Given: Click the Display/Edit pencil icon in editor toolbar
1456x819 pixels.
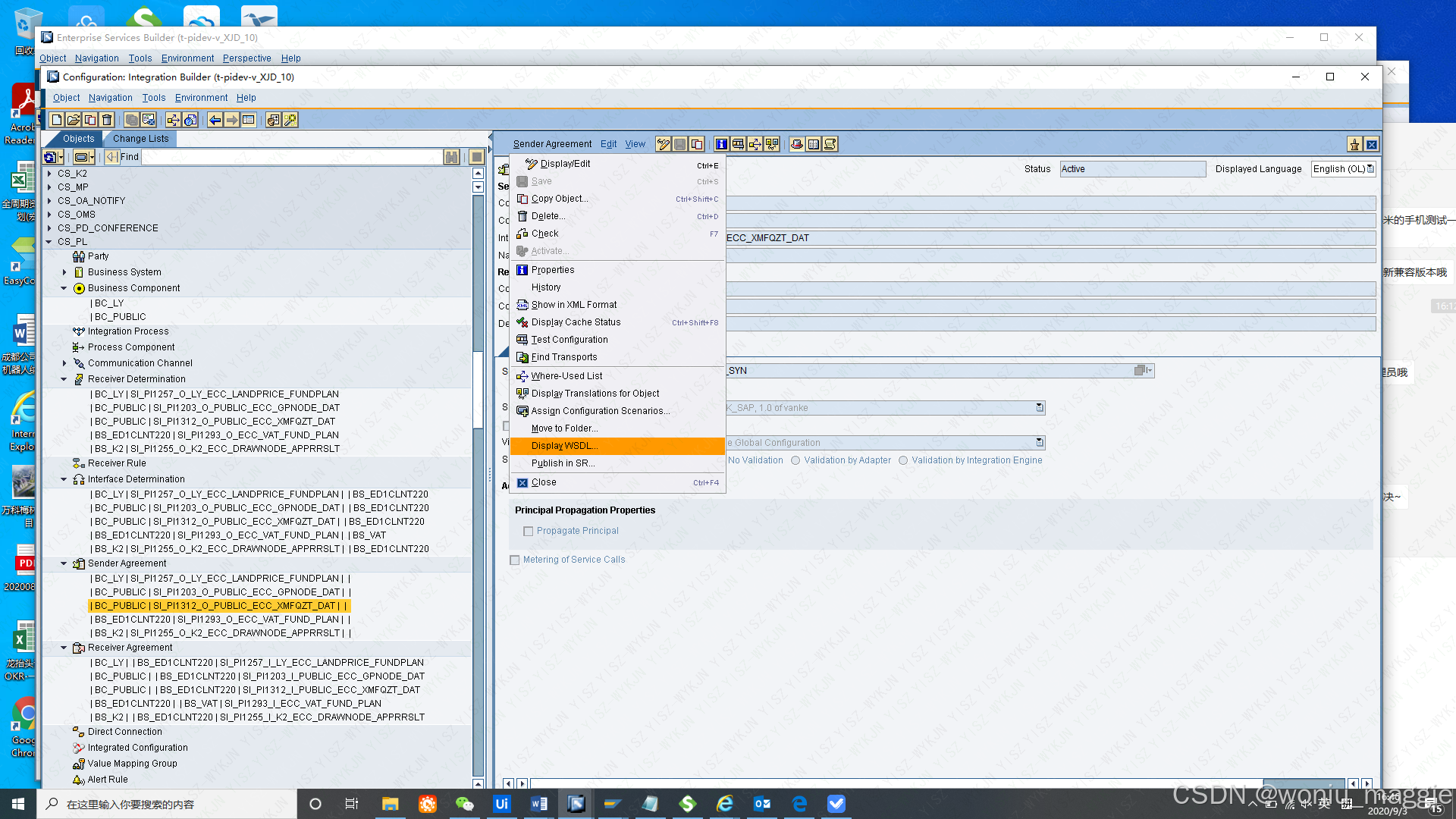Looking at the screenshot, I should pyautogui.click(x=664, y=144).
